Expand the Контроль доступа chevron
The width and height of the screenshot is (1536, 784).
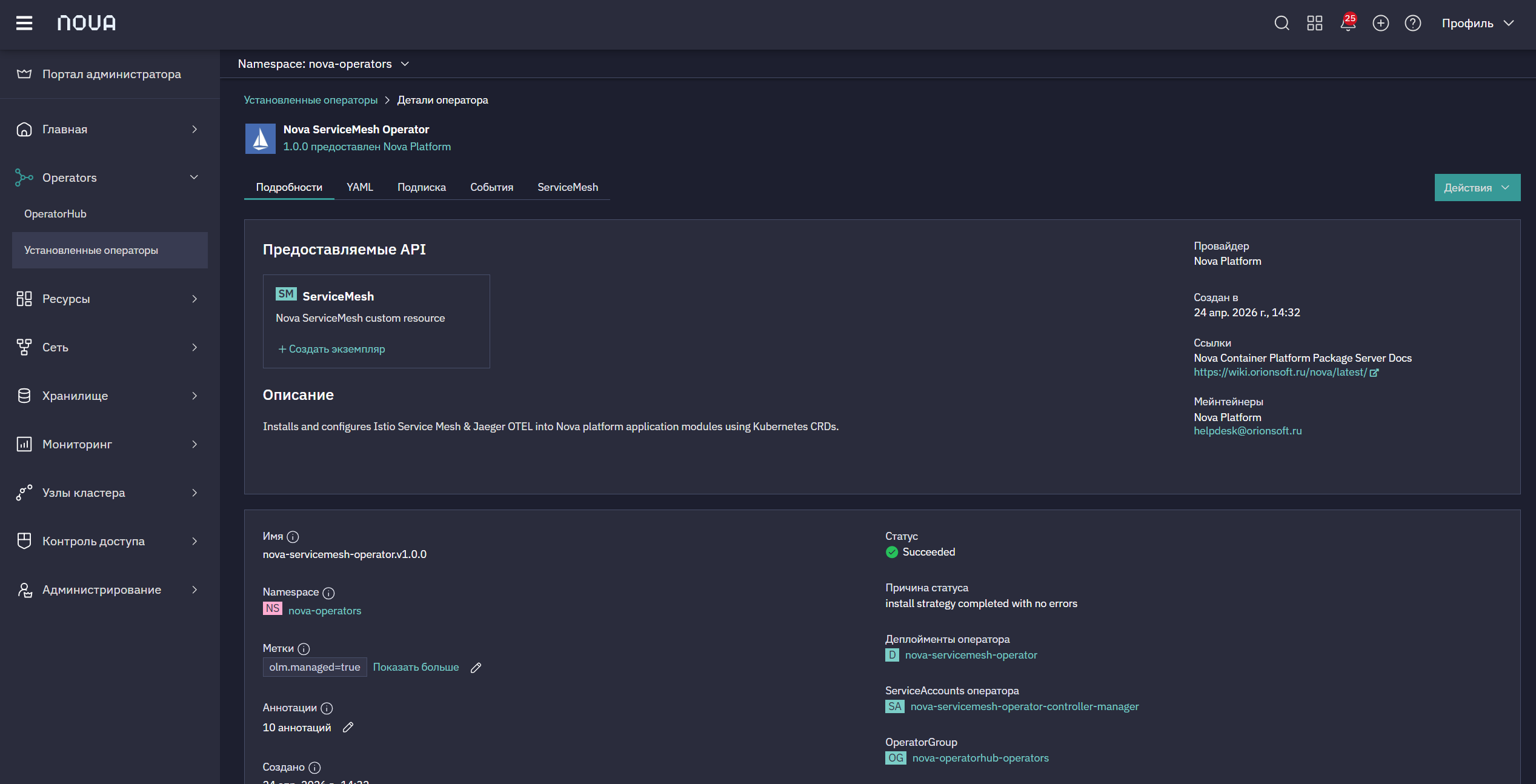(x=194, y=541)
